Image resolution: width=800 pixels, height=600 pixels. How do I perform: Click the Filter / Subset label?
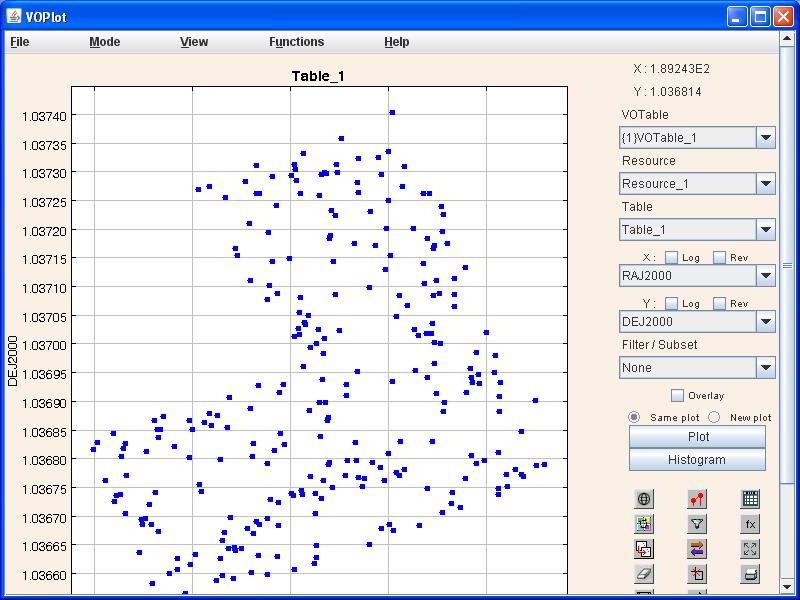click(659, 344)
